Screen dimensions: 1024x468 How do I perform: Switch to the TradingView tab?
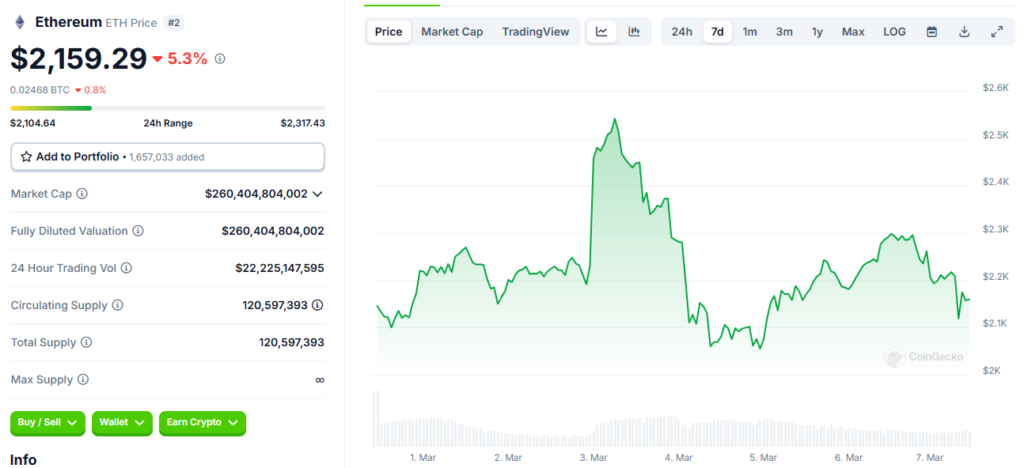point(536,31)
